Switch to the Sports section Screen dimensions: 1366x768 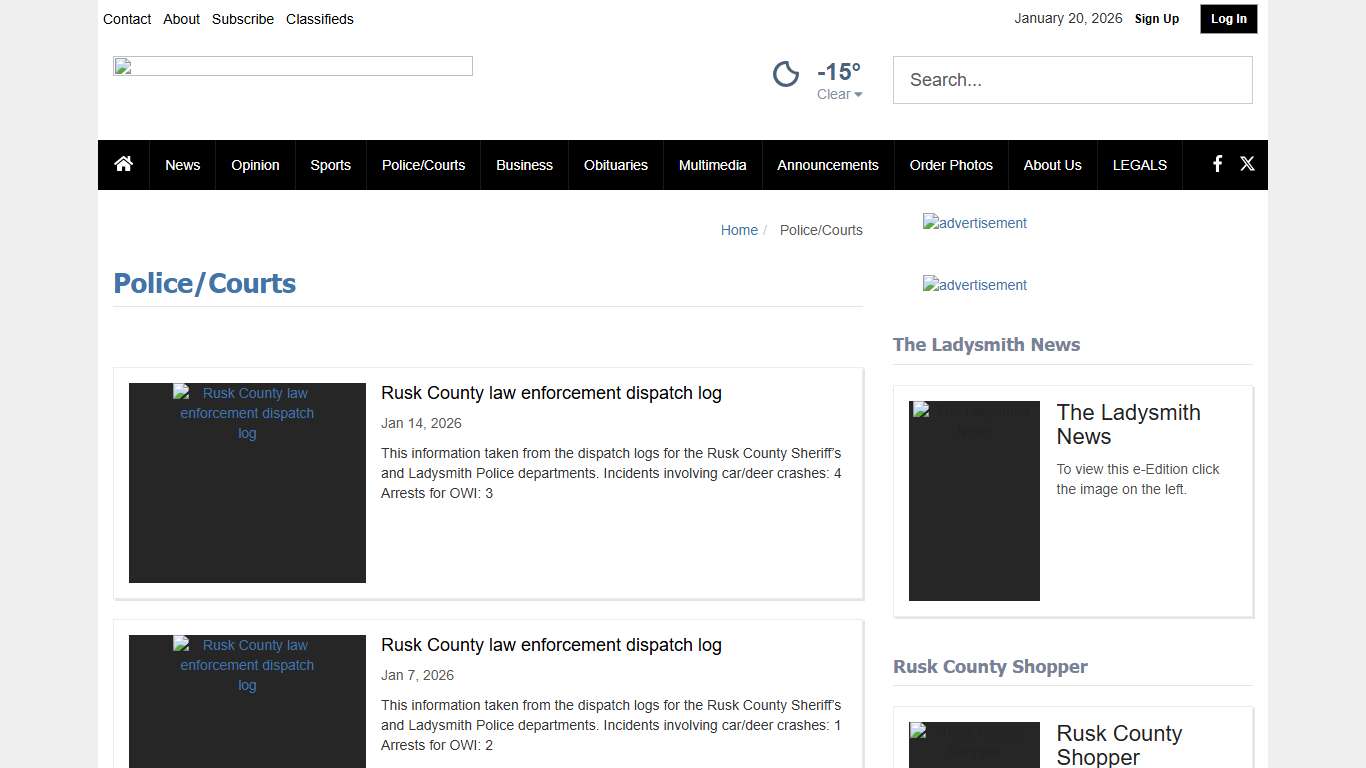330,164
